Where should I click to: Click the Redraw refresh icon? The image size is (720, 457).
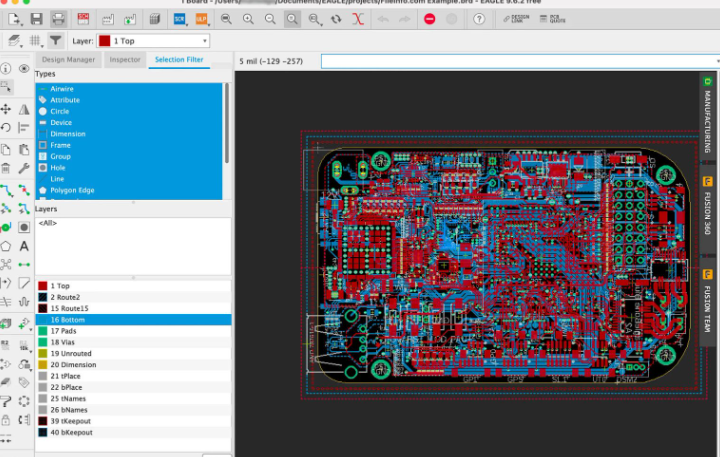(x=336, y=19)
